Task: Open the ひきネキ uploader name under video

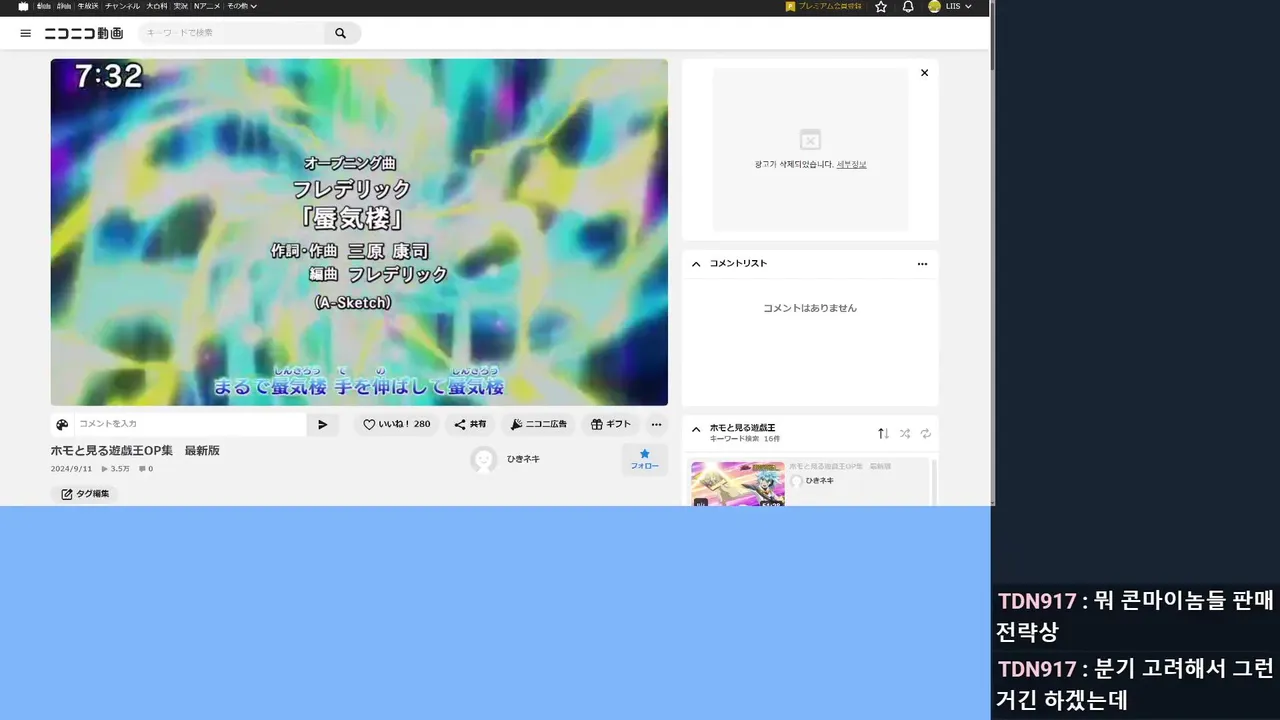Action: pyautogui.click(x=523, y=459)
